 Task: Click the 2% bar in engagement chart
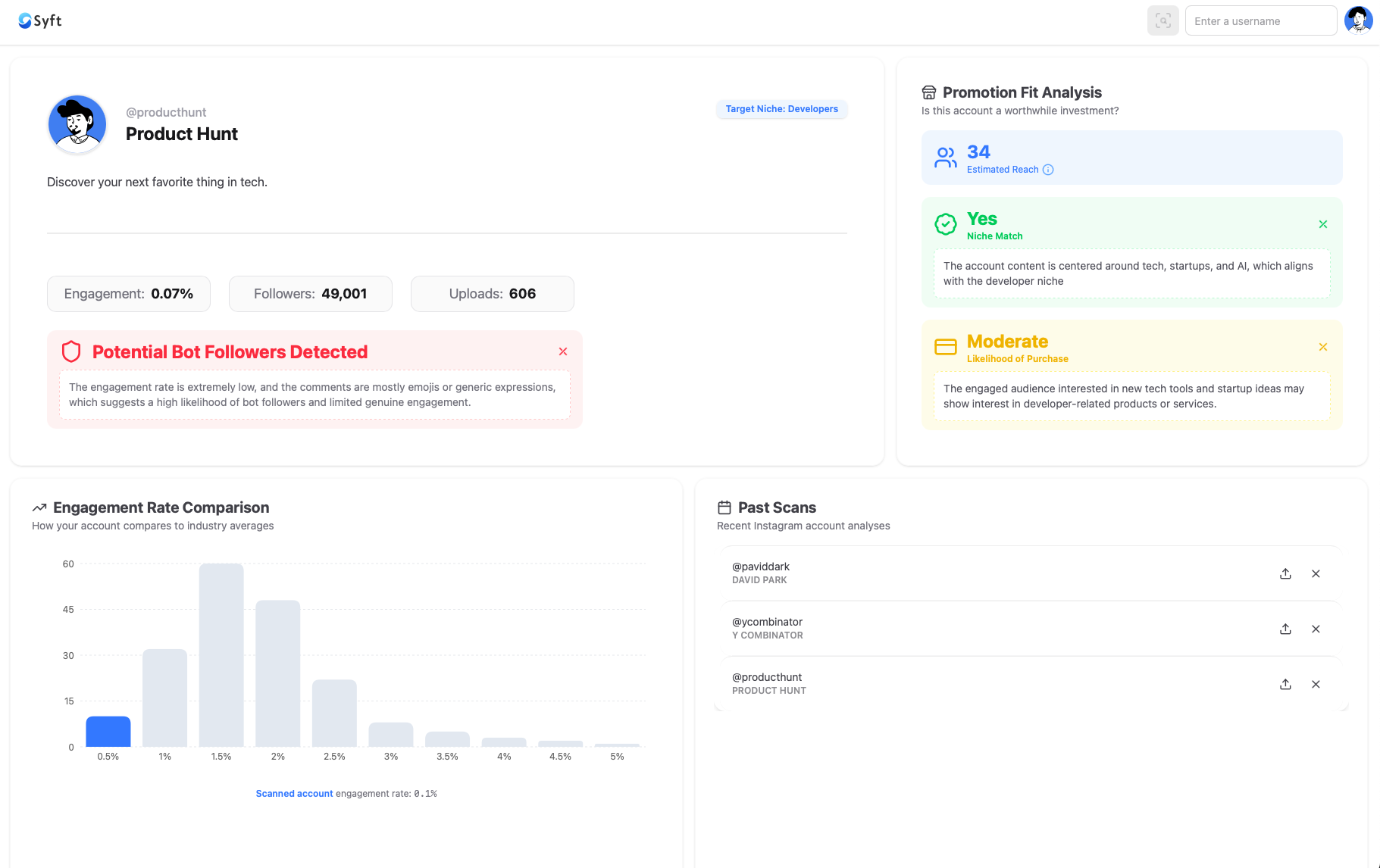278,673
